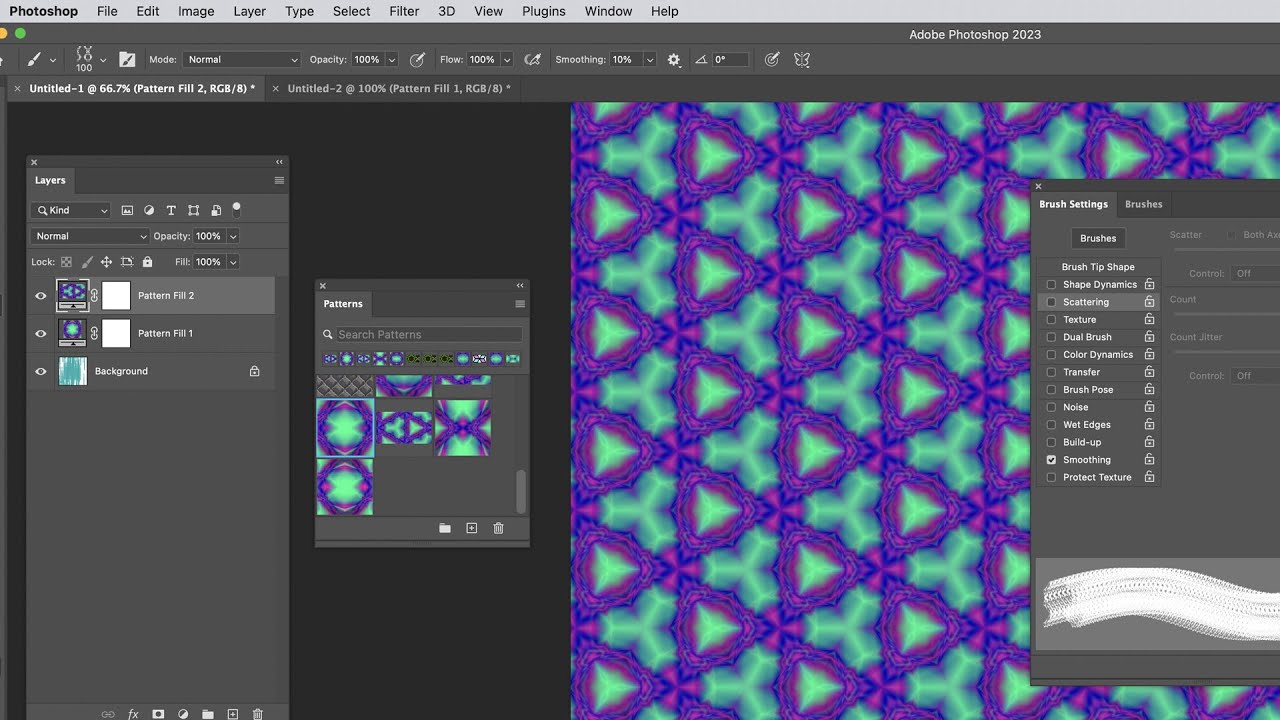Expand the Smoothing percentage dropdown
This screenshot has height=720, width=1280.
pos(650,60)
